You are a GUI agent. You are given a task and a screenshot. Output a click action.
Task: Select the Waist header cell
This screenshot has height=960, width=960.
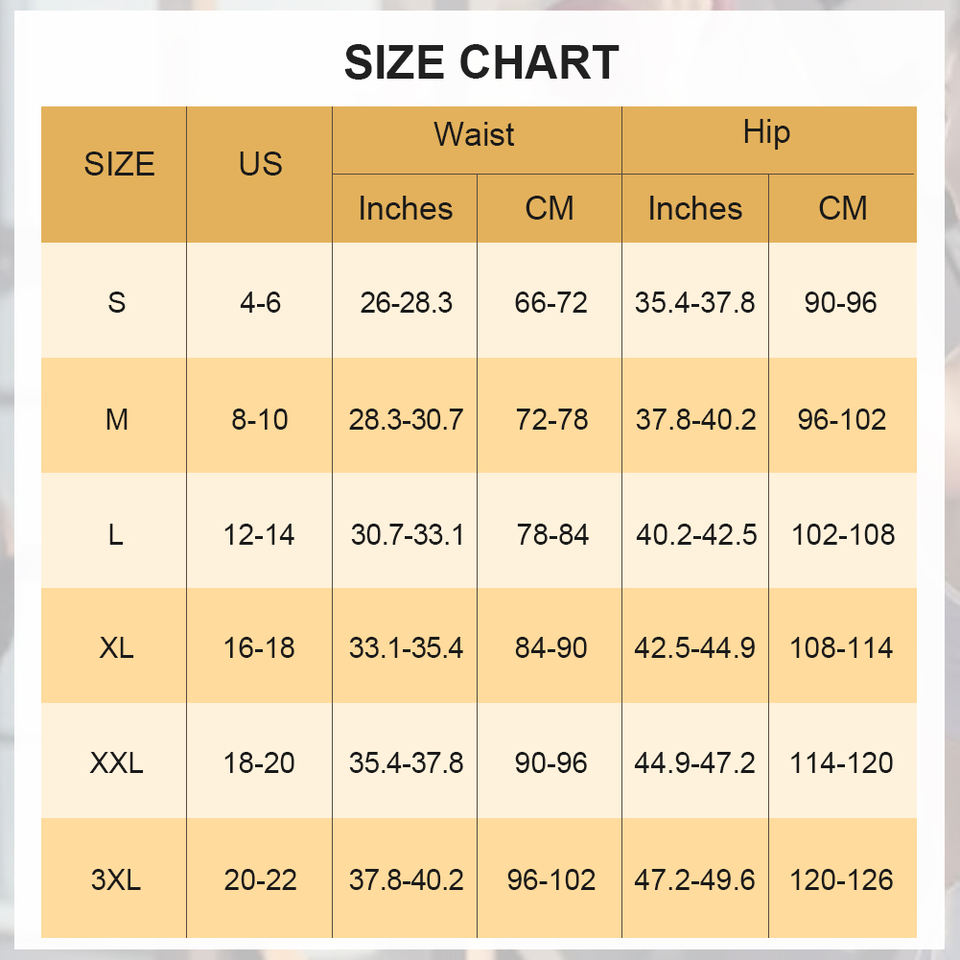pyautogui.click(x=474, y=135)
